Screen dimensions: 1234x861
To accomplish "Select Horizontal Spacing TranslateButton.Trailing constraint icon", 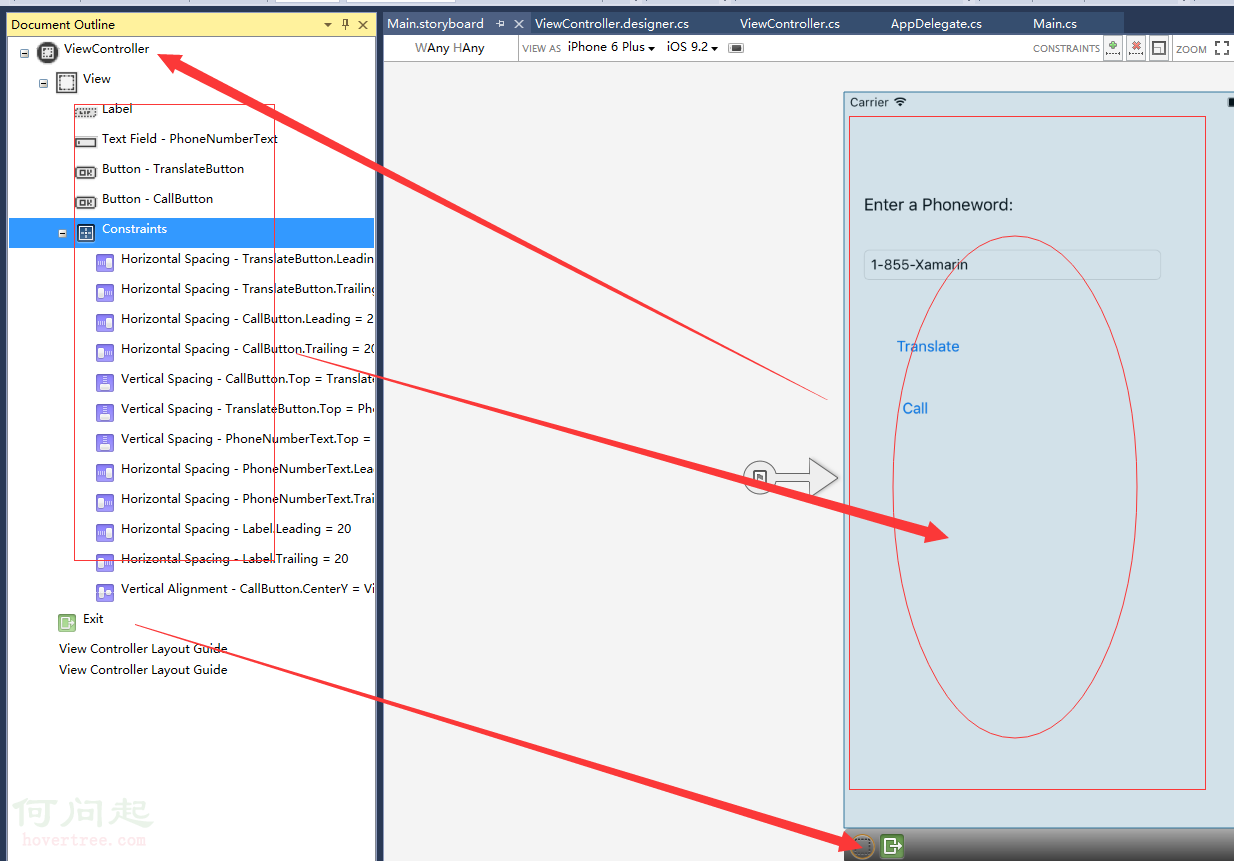I will coord(105,292).
